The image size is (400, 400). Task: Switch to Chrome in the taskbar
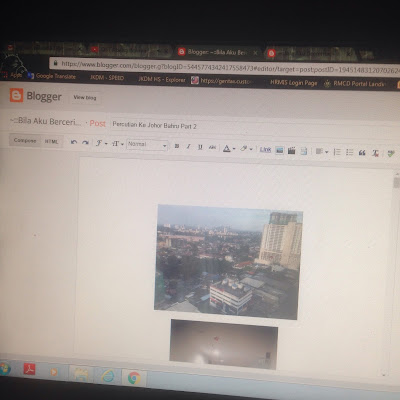point(134,378)
